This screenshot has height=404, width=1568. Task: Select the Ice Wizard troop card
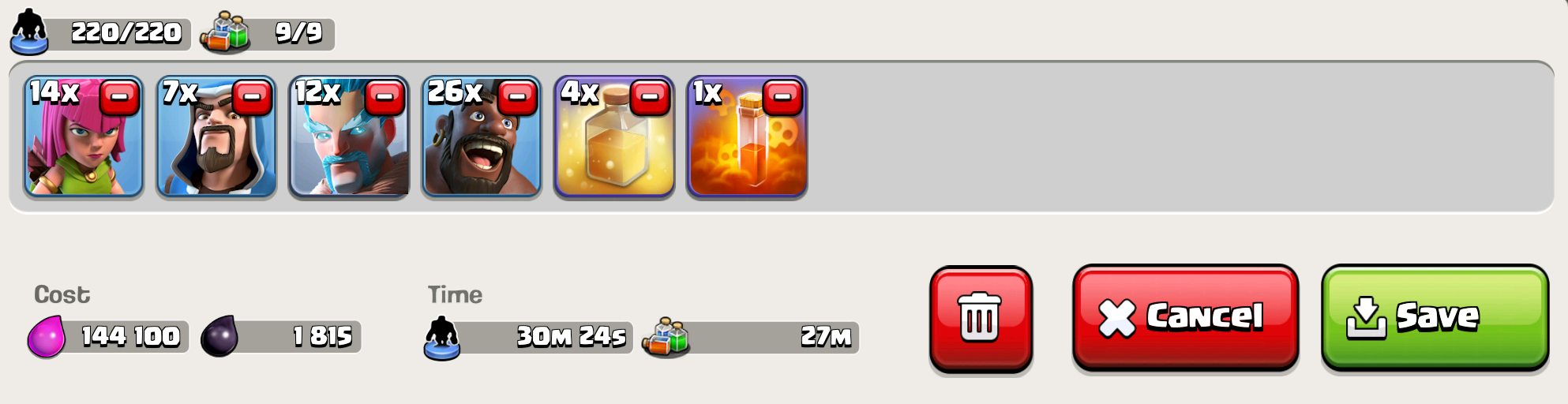pos(349,137)
